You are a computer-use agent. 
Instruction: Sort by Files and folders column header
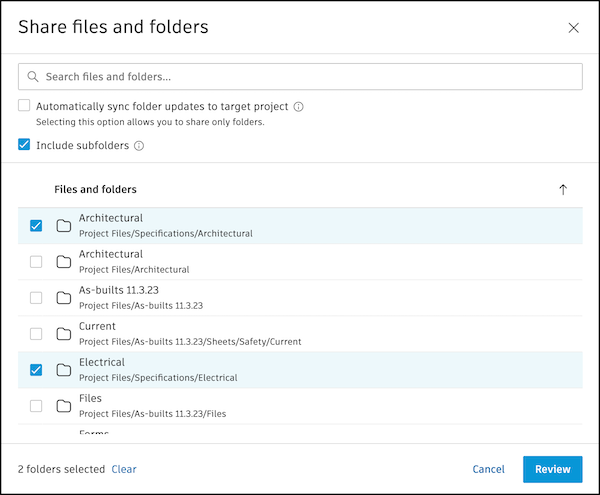point(95,189)
